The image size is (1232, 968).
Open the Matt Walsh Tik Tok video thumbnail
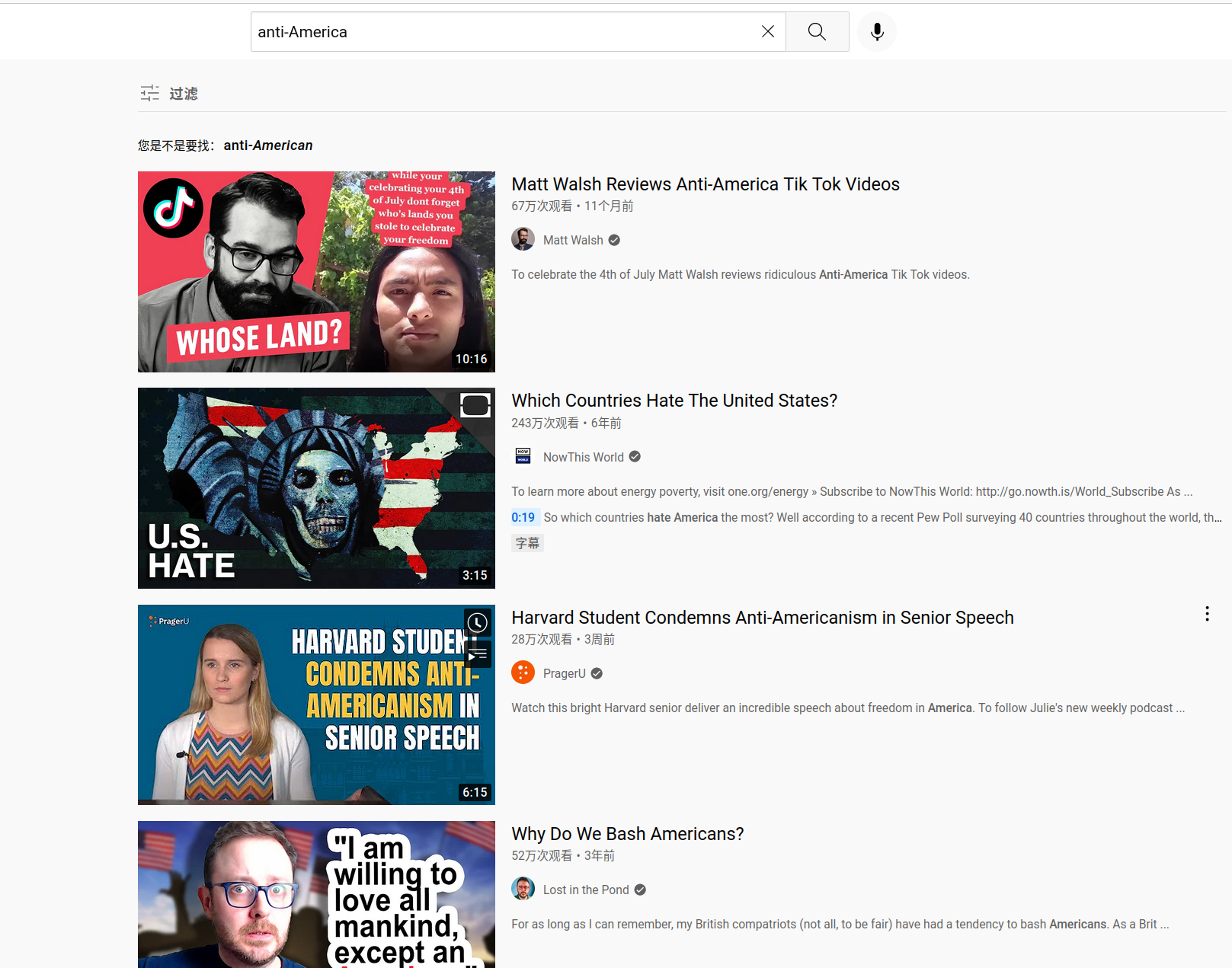(316, 272)
